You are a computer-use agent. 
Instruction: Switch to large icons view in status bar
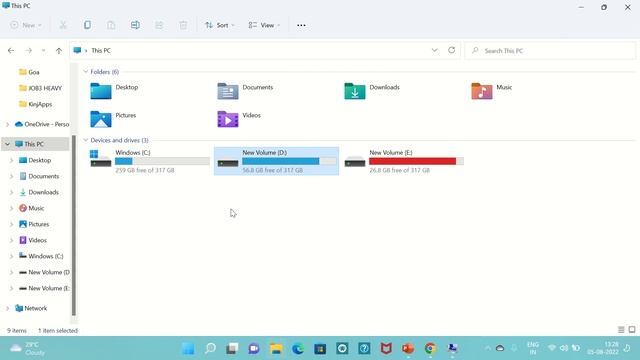tap(632, 330)
